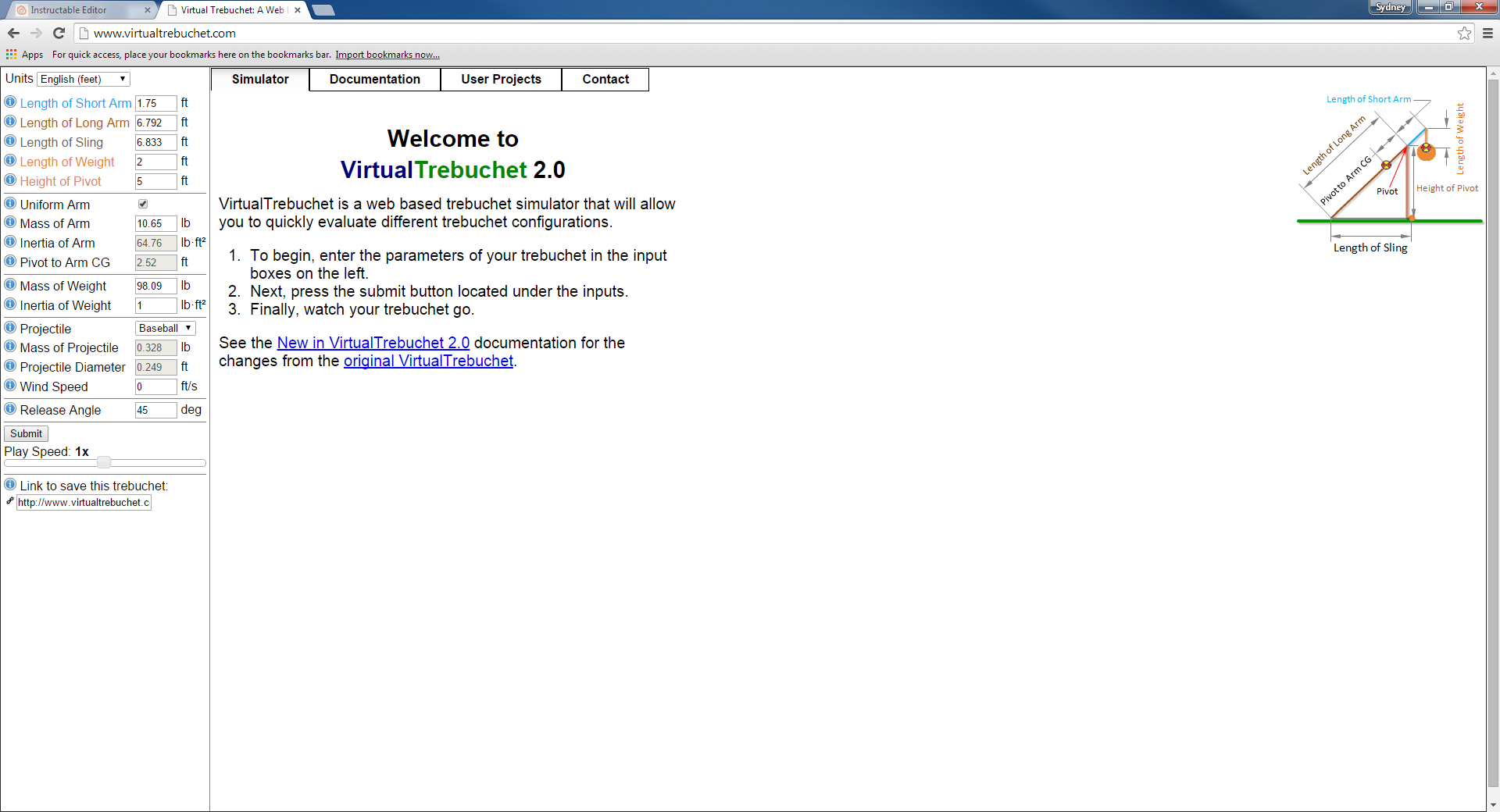The width and height of the screenshot is (1500, 812).
Task: Click info icon for Uniform Arm
Action: pyautogui.click(x=10, y=203)
